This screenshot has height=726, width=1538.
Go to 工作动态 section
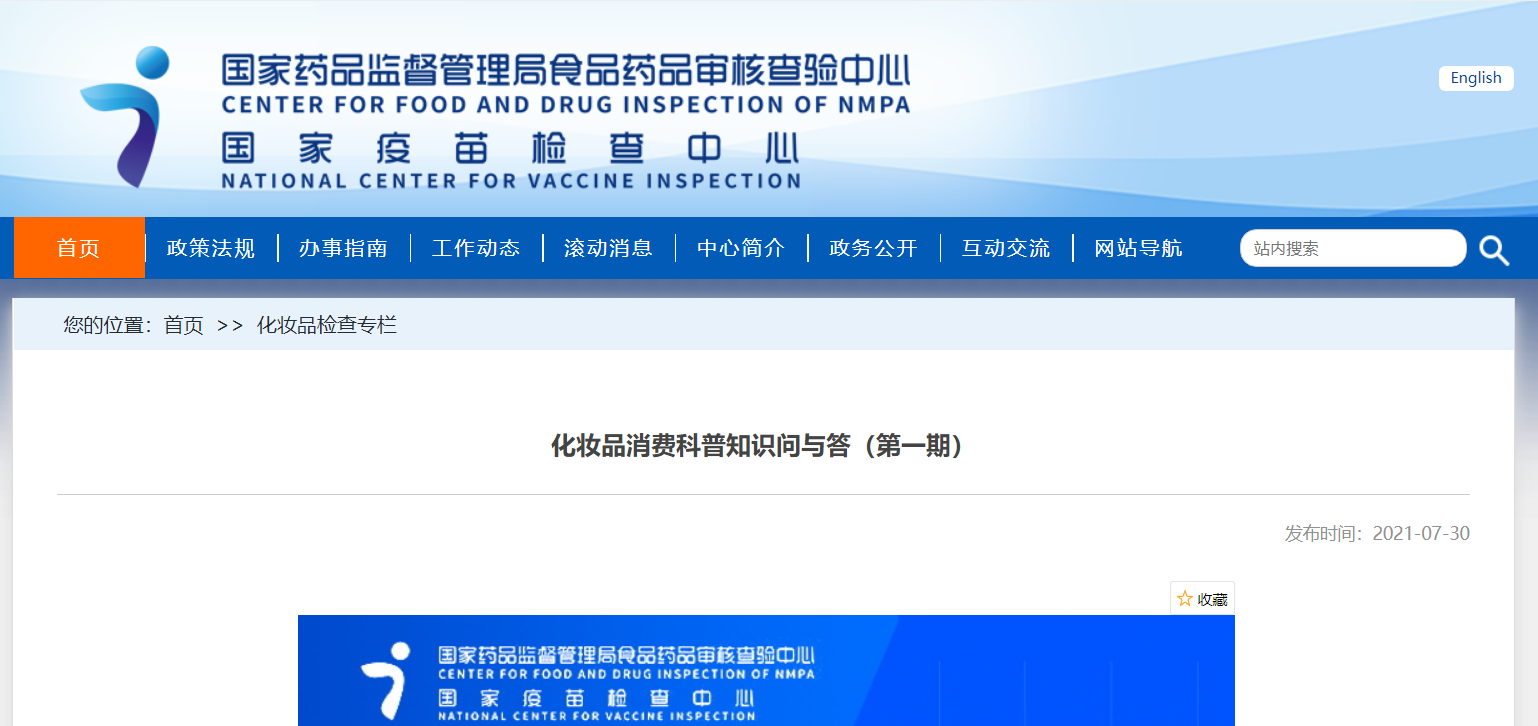pyautogui.click(x=476, y=248)
